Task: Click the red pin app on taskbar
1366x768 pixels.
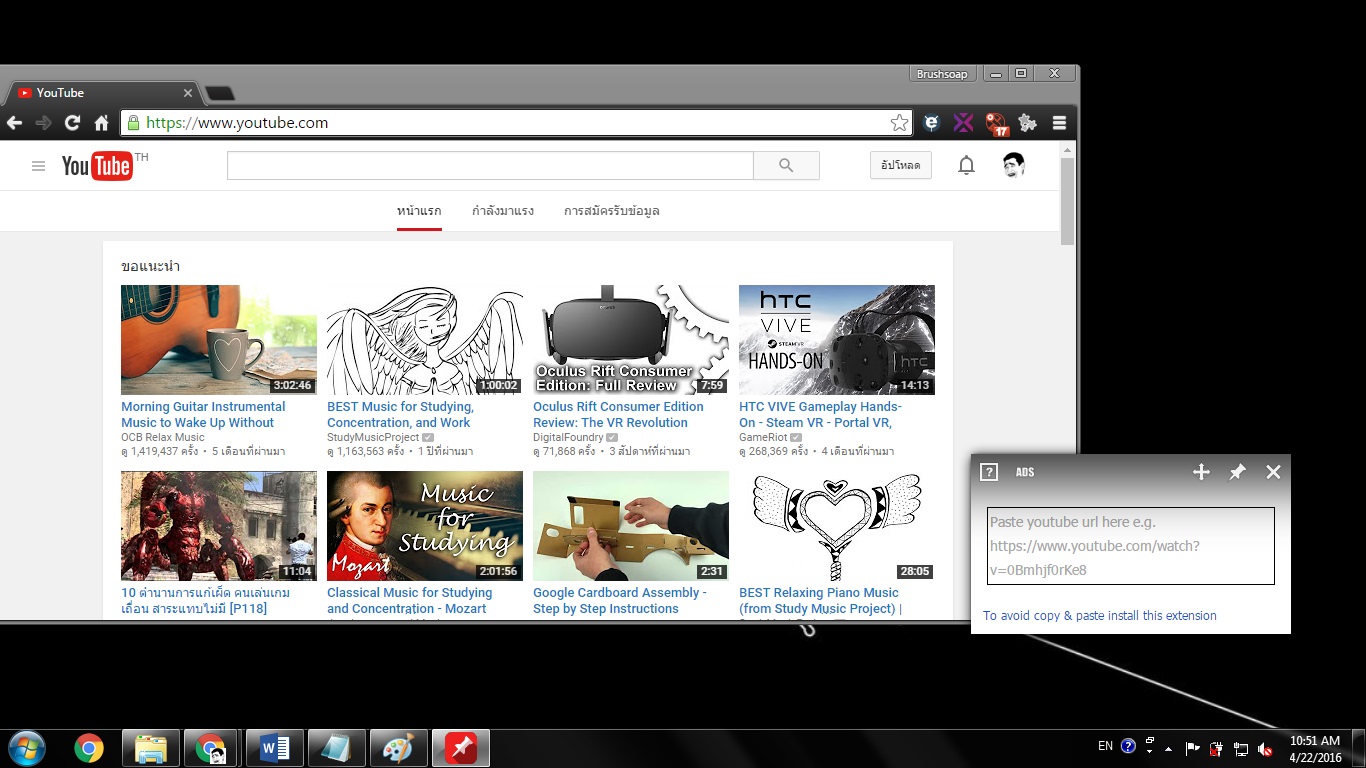Action: (x=461, y=748)
